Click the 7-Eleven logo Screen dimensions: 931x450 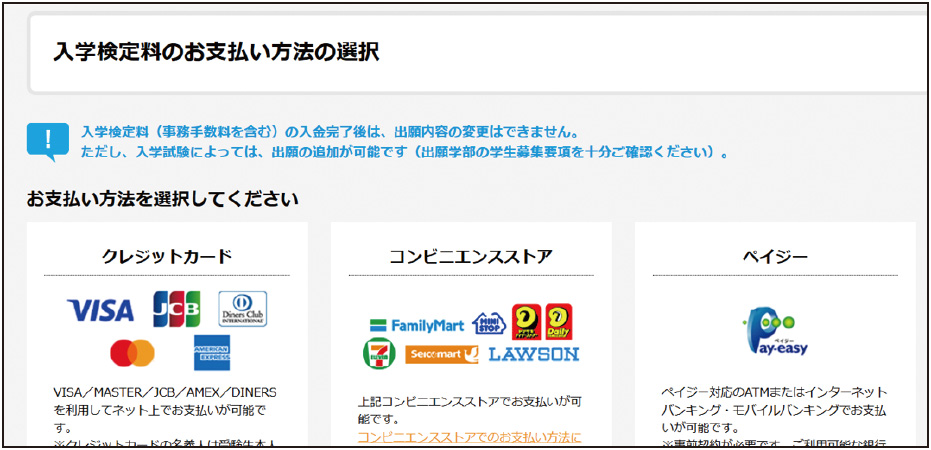[x=379, y=353]
